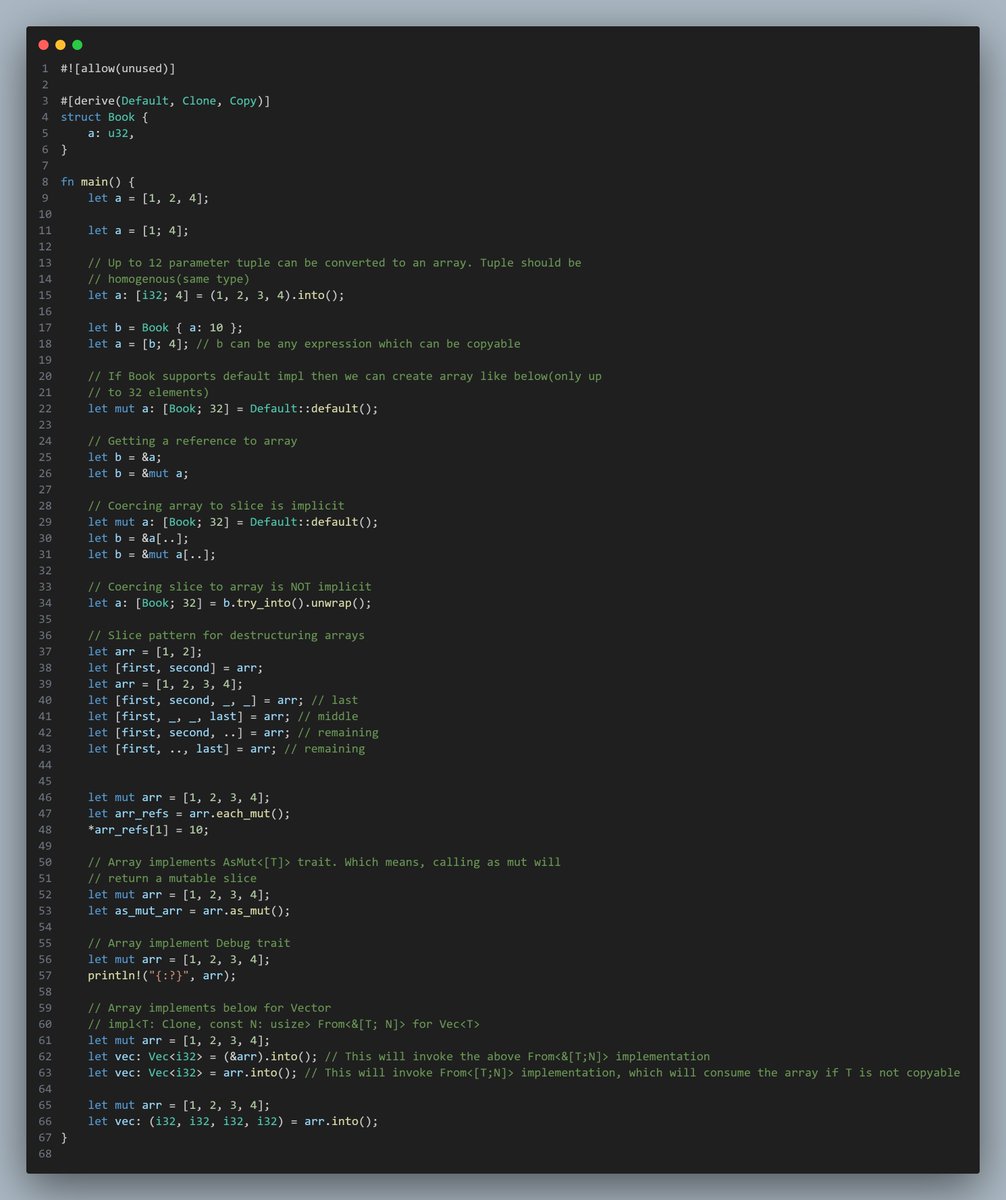The height and width of the screenshot is (1200, 1006).
Task: Click the 'let b = &mut a;' line
Action: [138, 473]
